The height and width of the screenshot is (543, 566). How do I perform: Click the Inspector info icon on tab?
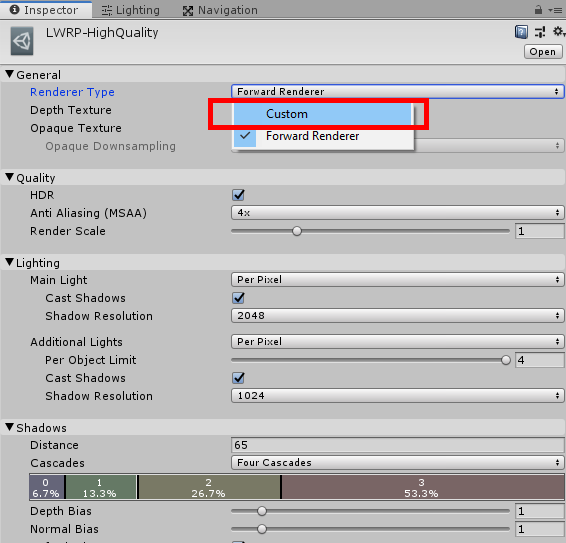point(14,10)
